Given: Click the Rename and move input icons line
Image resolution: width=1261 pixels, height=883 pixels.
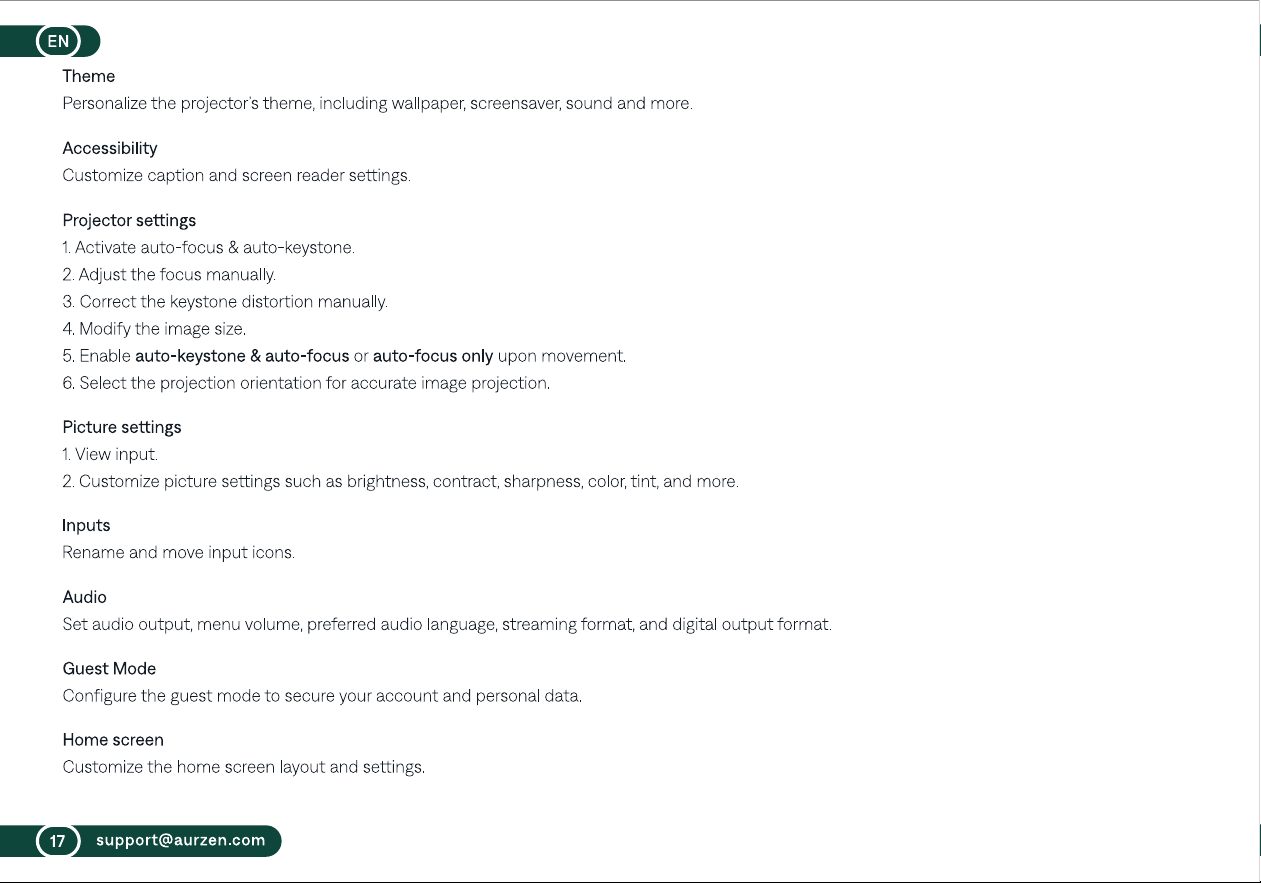Looking at the screenshot, I should click(178, 553).
